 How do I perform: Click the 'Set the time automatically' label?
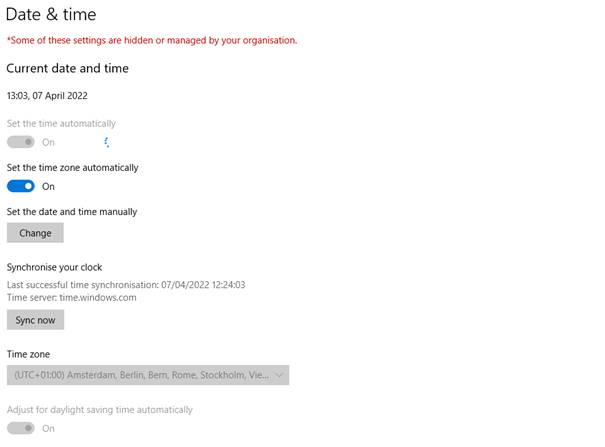(x=61, y=123)
